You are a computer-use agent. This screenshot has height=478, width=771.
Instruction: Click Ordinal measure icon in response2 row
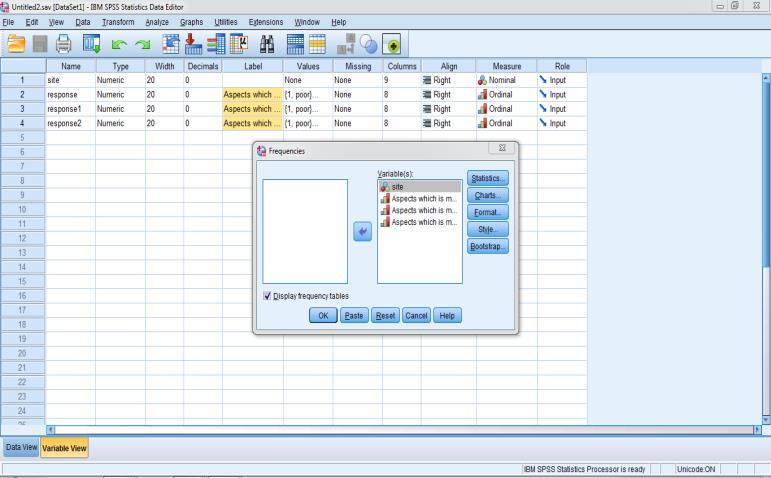pyautogui.click(x=482, y=123)
